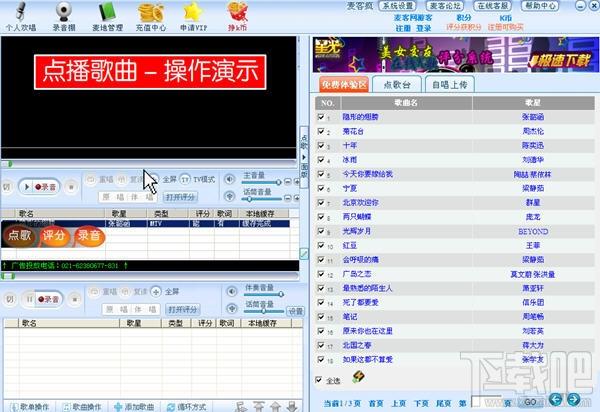Image resolution: width=600 pixels, height=412 pixels.
Task: Uncheck song 10 红豆 checkbox
Action: (x=321, y=245)
